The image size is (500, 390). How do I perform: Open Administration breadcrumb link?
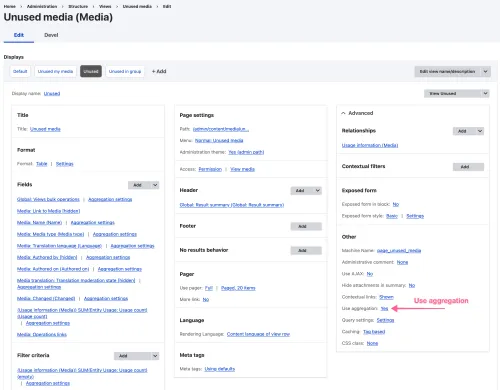click(42, 6)
